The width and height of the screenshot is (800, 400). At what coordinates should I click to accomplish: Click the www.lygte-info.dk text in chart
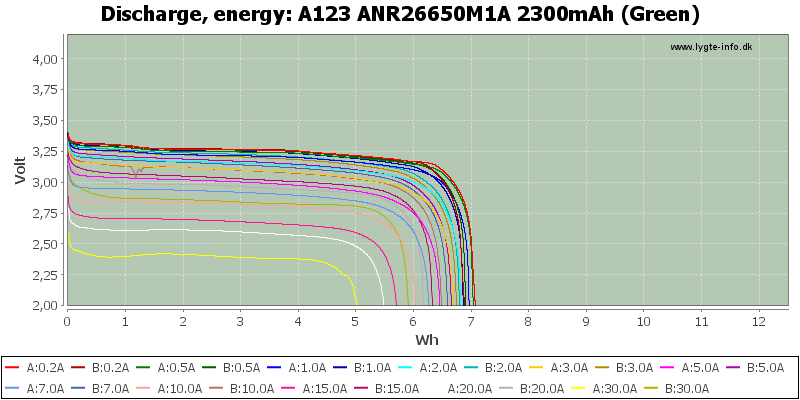coord(711,47)
